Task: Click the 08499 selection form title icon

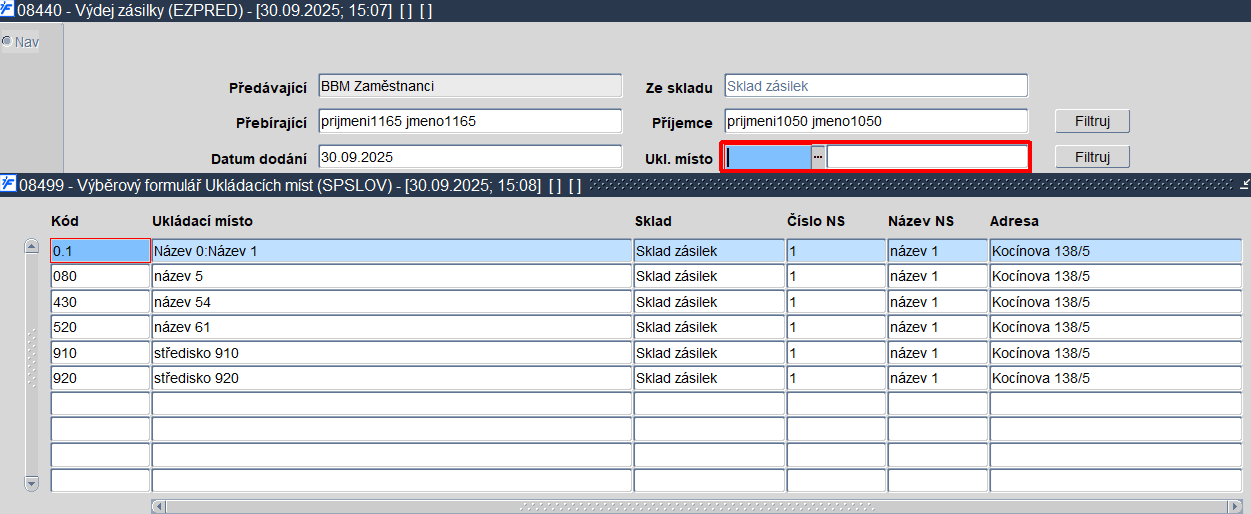Action: (9, 185)
